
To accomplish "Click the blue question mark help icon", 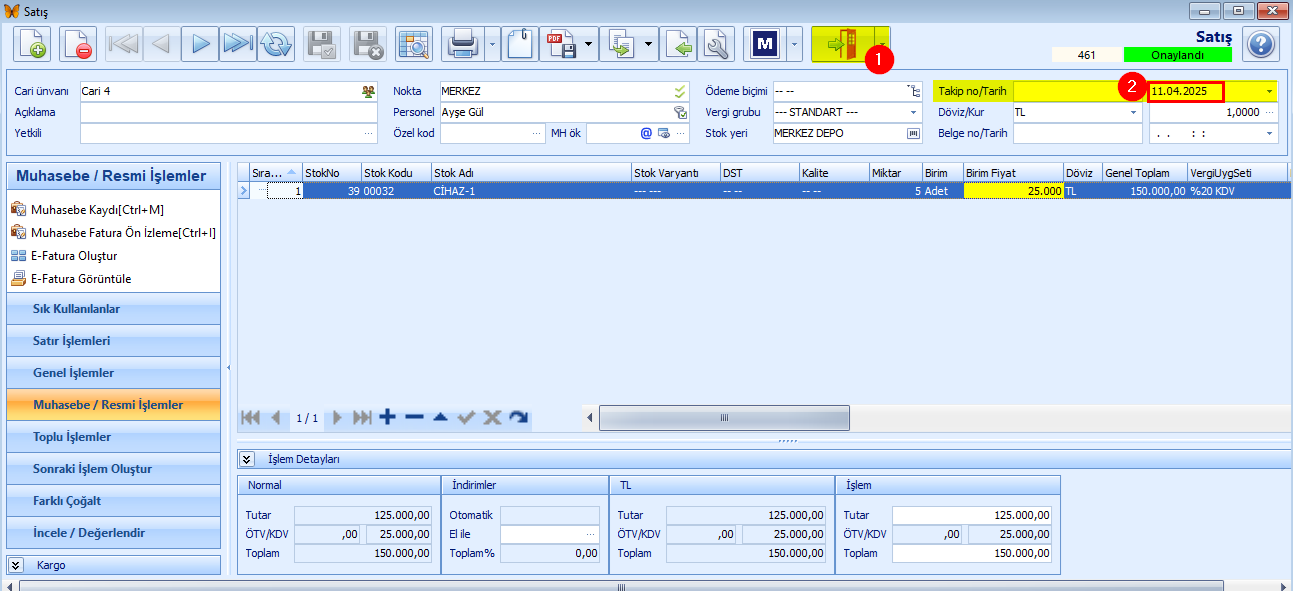I will [1261, 45].
